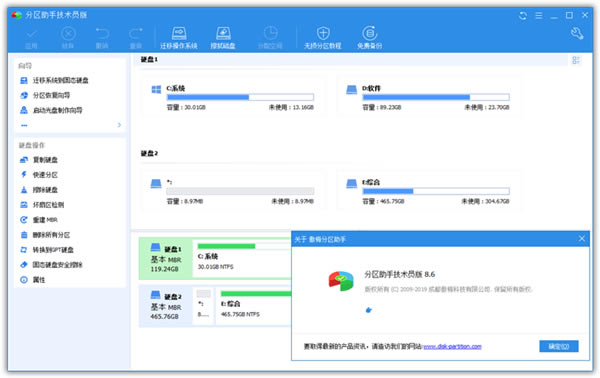Click the Partition Assistant logo in About dialog
The image size is (600, 378).
point(341,281)
